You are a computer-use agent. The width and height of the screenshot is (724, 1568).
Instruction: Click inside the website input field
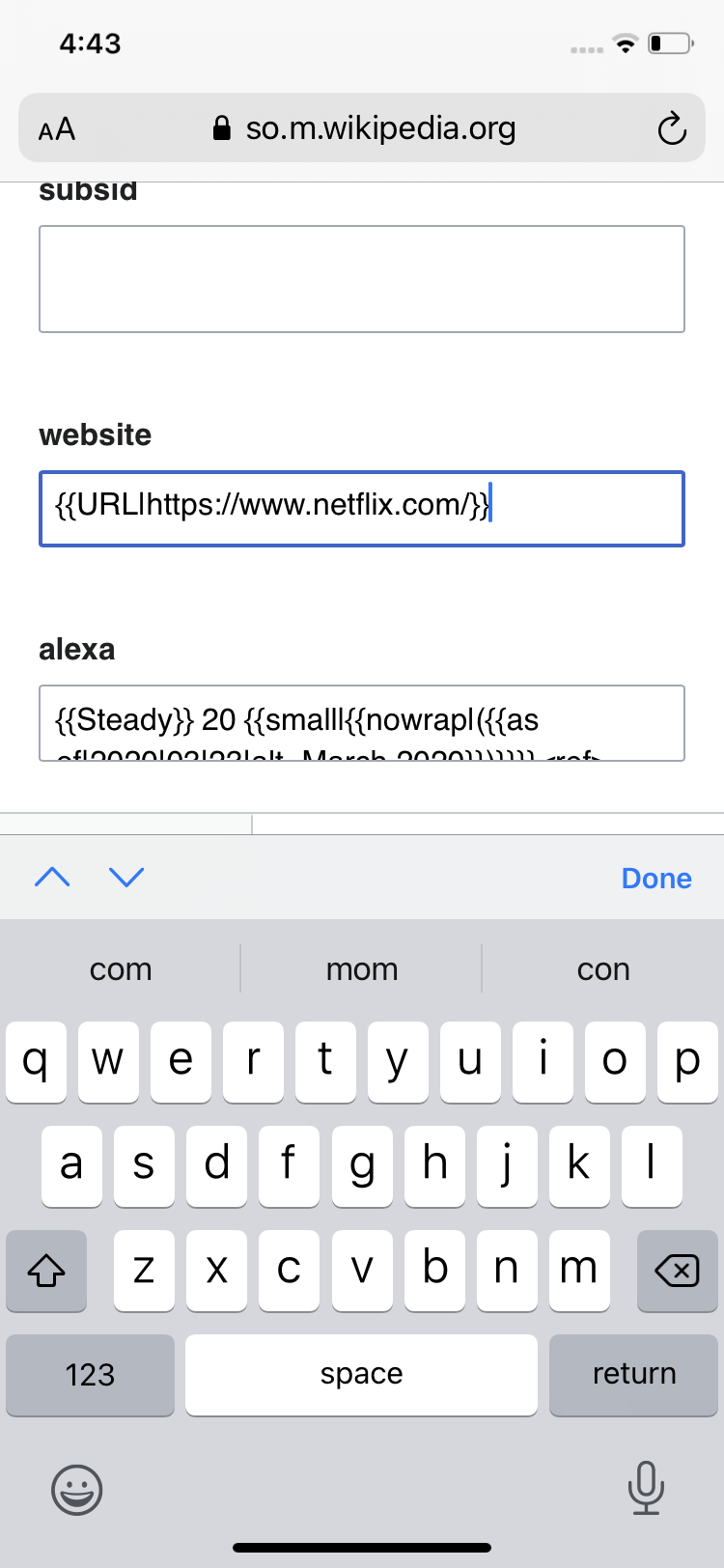362,509
